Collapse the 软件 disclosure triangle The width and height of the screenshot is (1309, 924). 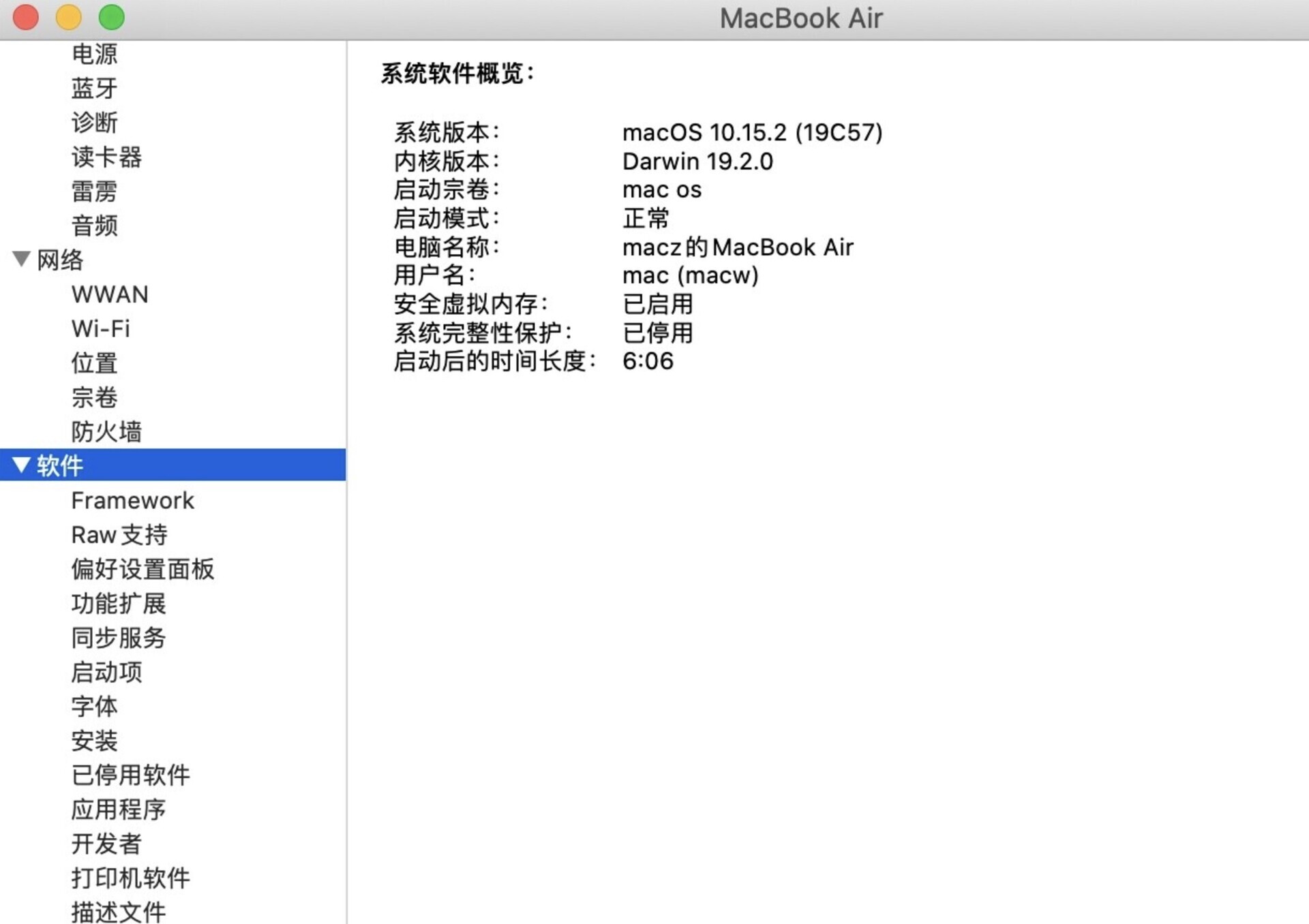click(x=21, y=465)
